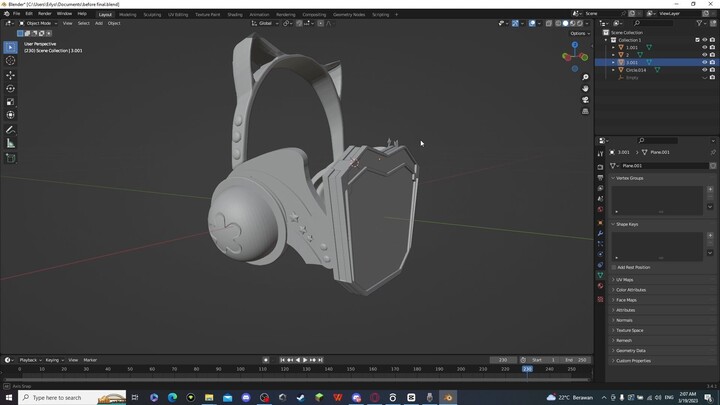Play the timeline animation

coord(305,360)
